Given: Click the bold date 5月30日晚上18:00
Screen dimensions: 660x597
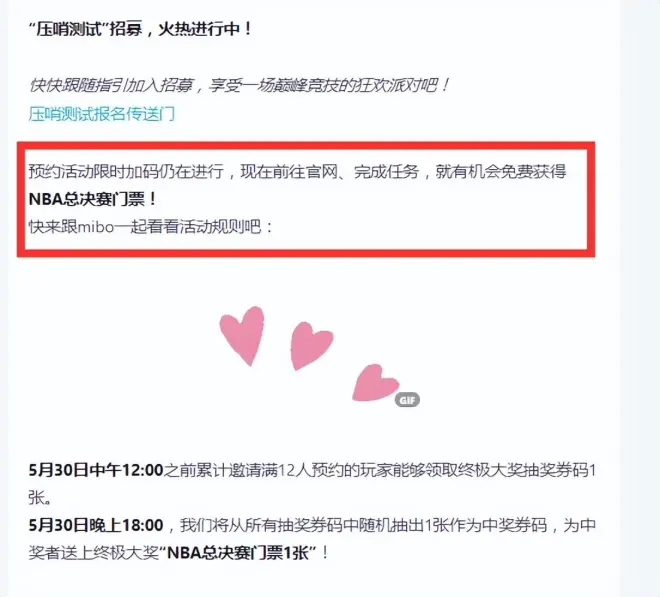Looking at the screenshot, I should (x=96, y=525).
